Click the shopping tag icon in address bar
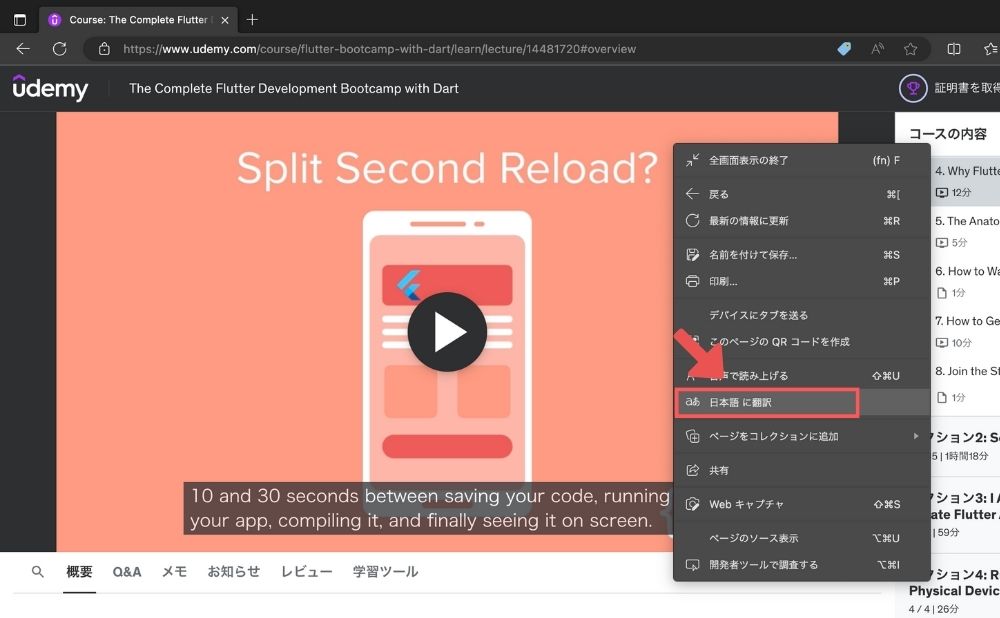The width and height of the screenshot is (1000, 618). pos(844,49)
